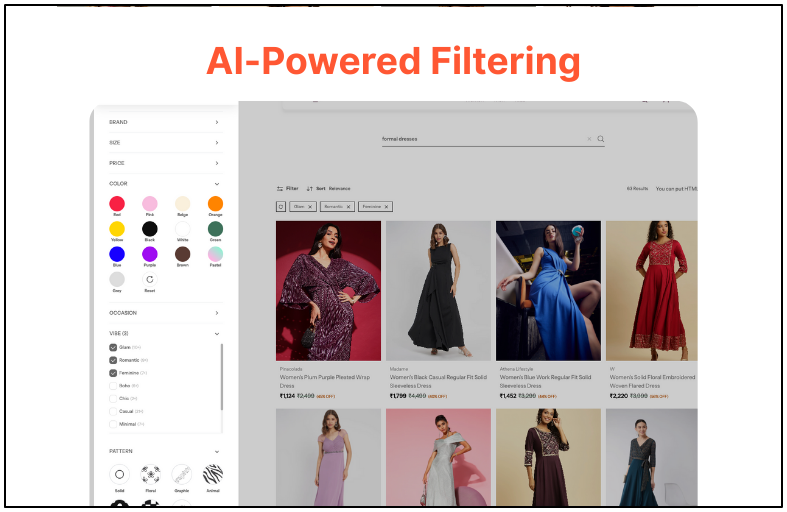Click the Athena Lifestyle brand label
Image resolution: width=787 pixels, height=512 pixels.
pyautogui.click(x=516, y=369)
